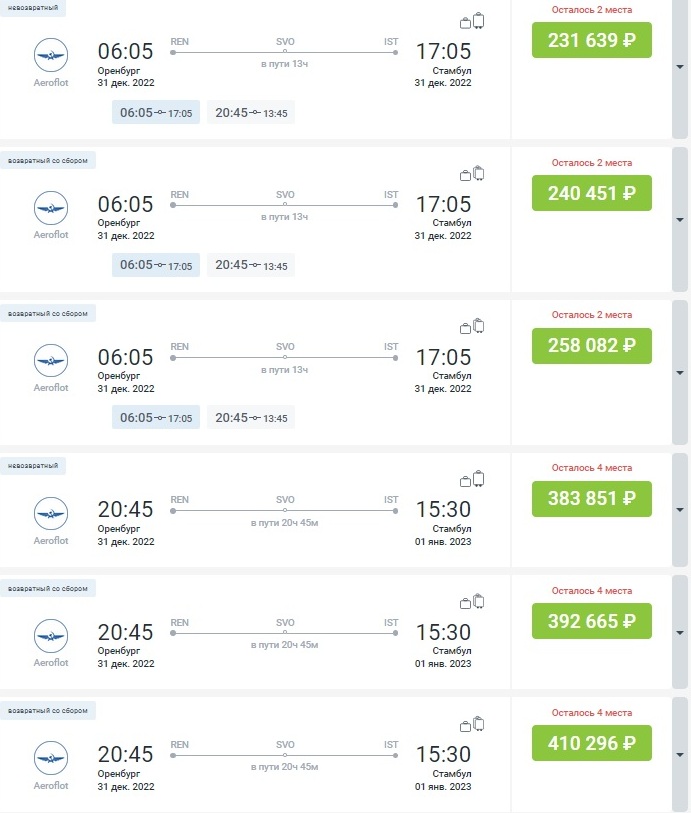Click SVO stopover marker on 258 082 ₽ route line
The height and width of the screenshot is (813, 691).
point(285,357)
